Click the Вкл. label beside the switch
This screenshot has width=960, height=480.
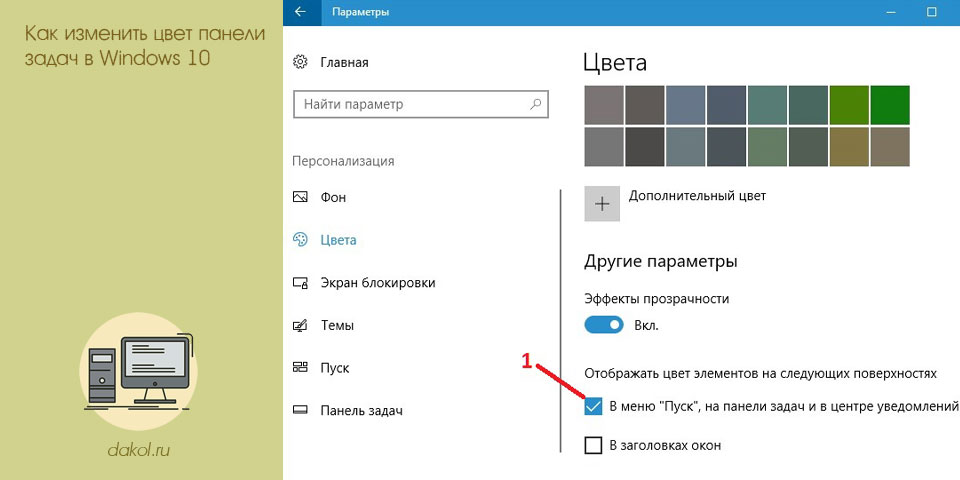click(x=647, y=326)
